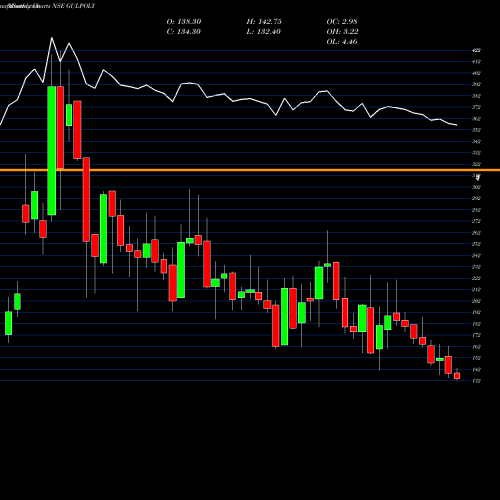
Task: Click the NSE GULPOLY chart title
Action: tap(74, 6)
